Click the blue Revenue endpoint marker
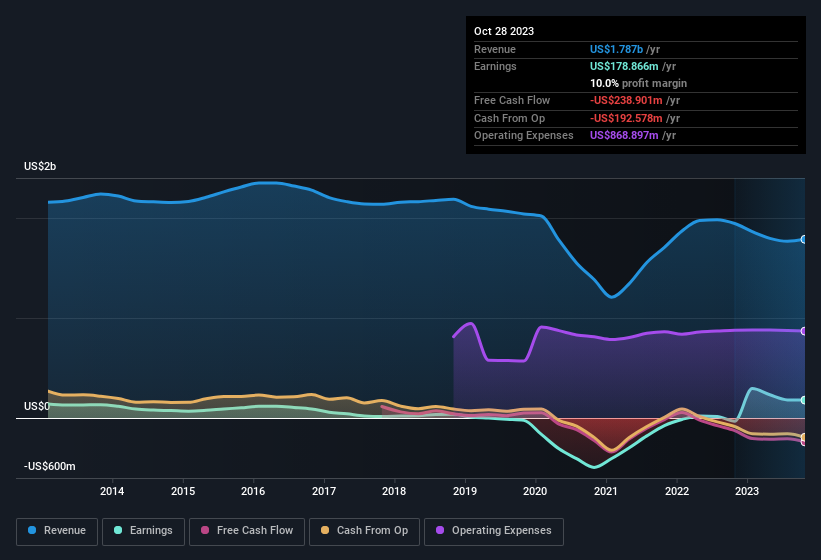Viewport: 821px width, 560px height. (804, 240)
